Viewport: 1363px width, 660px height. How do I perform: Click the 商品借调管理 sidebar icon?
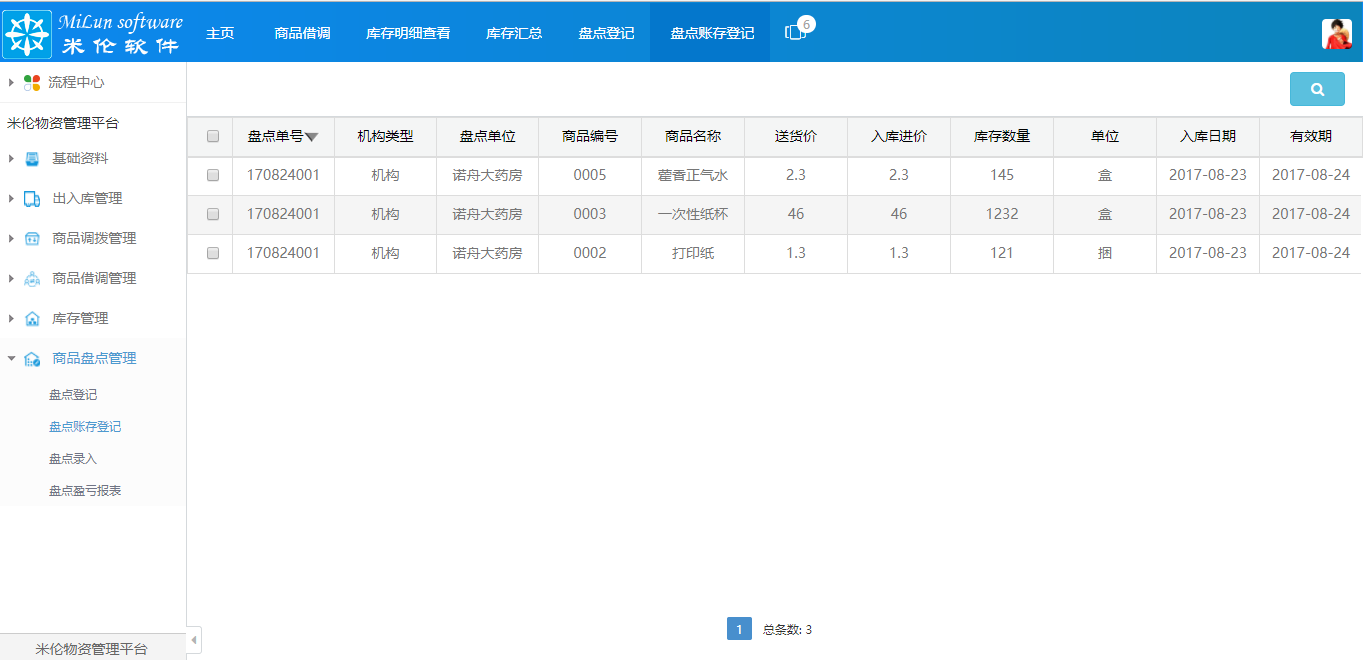(30, 278)
